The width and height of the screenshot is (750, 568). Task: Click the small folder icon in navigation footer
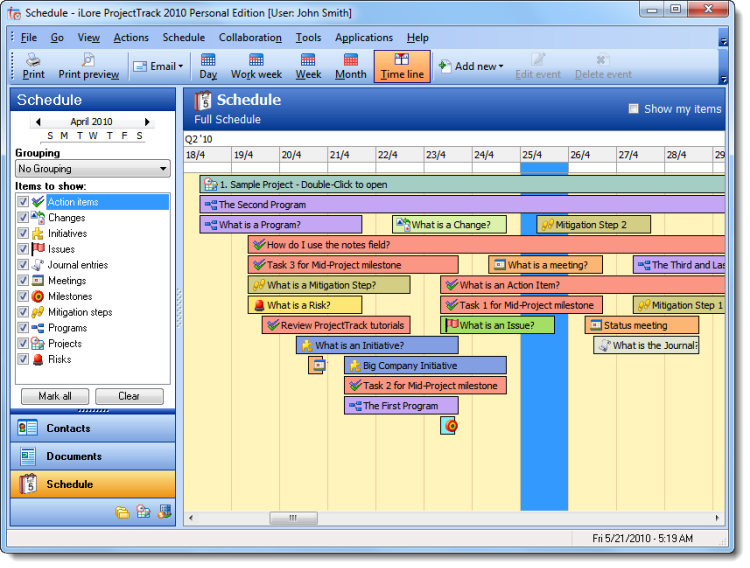[122, 512]
